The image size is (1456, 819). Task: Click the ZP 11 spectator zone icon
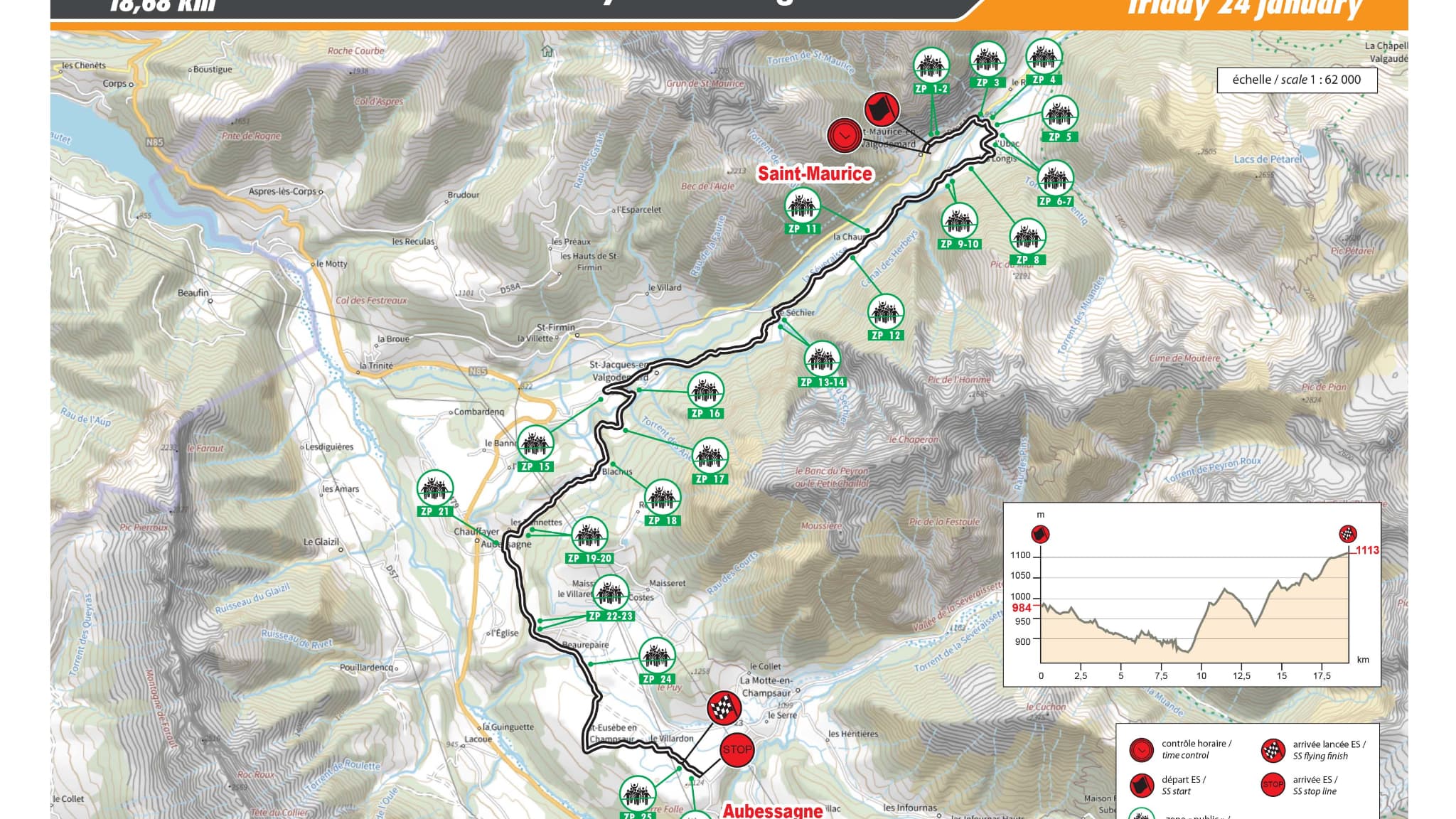[x=803, y=205]
